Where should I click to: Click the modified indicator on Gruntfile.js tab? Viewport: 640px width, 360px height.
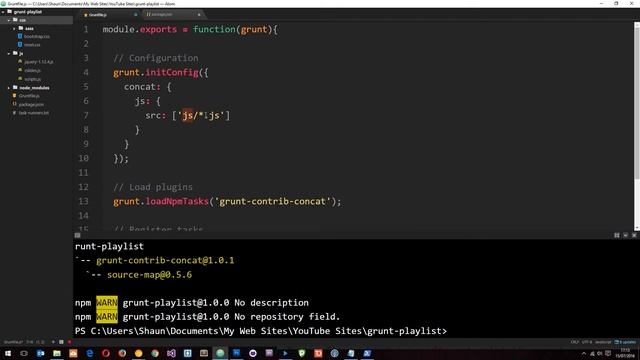(x=136, y=15)
